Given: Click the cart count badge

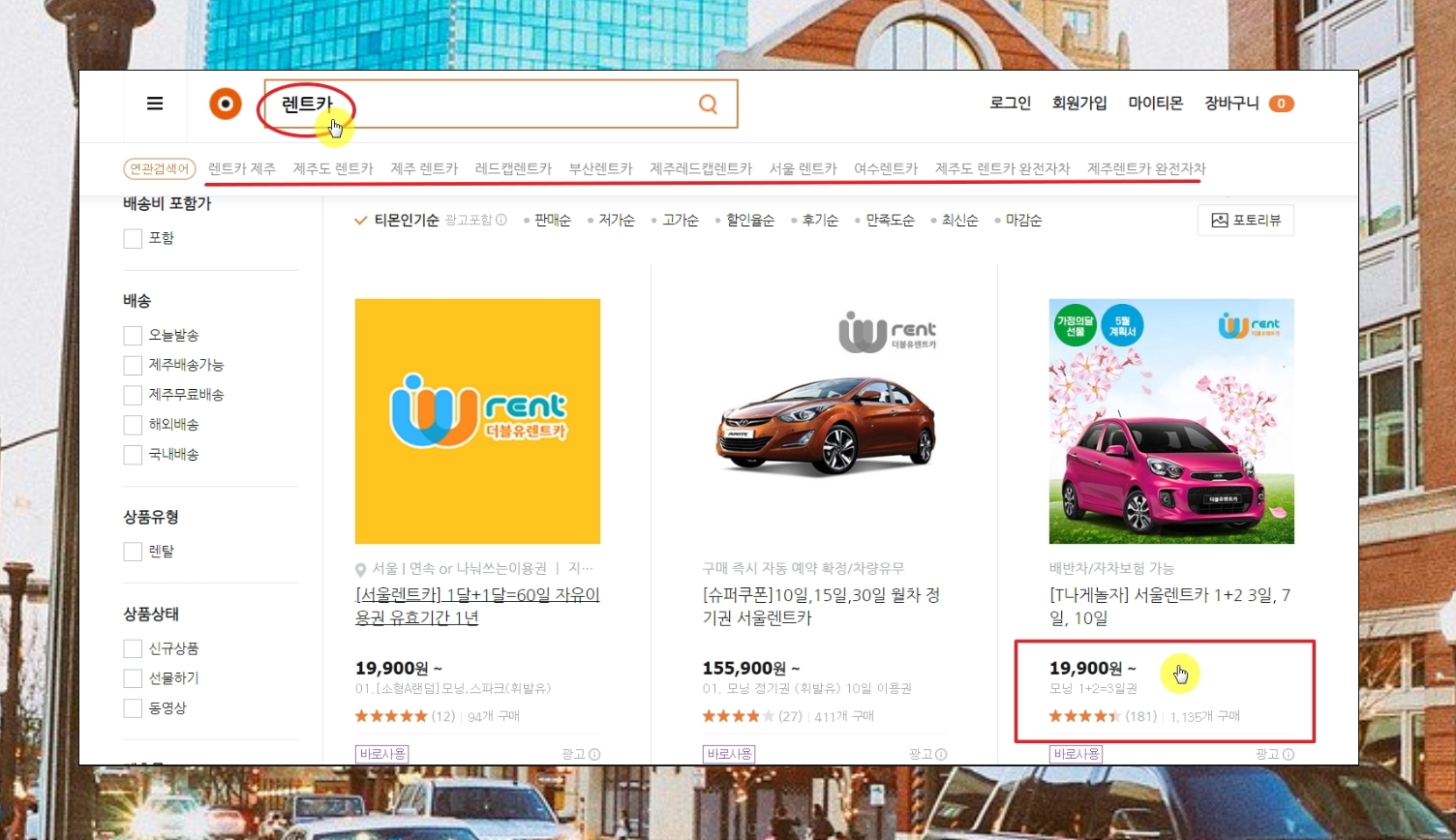Looking at the screenshot, I should pos(1281,104).
